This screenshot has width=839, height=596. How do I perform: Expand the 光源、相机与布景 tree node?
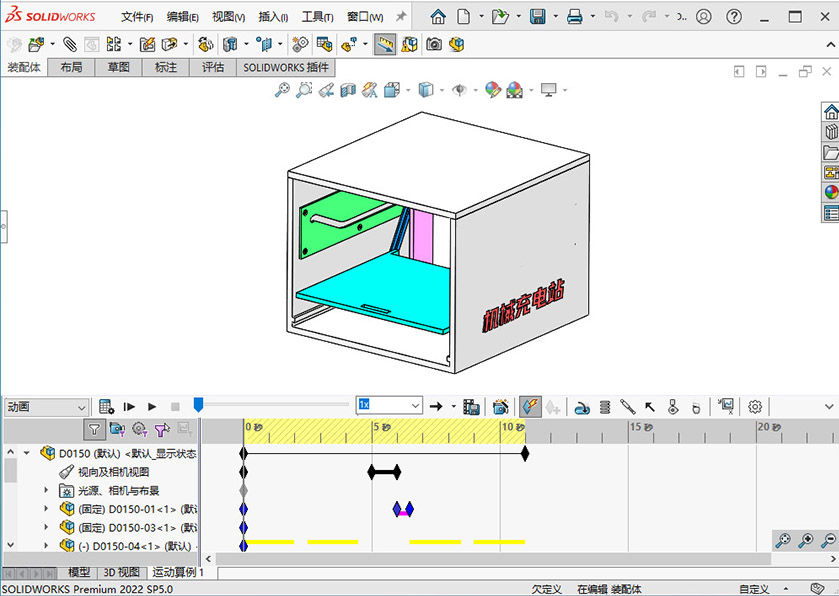(x=46, y=490)
